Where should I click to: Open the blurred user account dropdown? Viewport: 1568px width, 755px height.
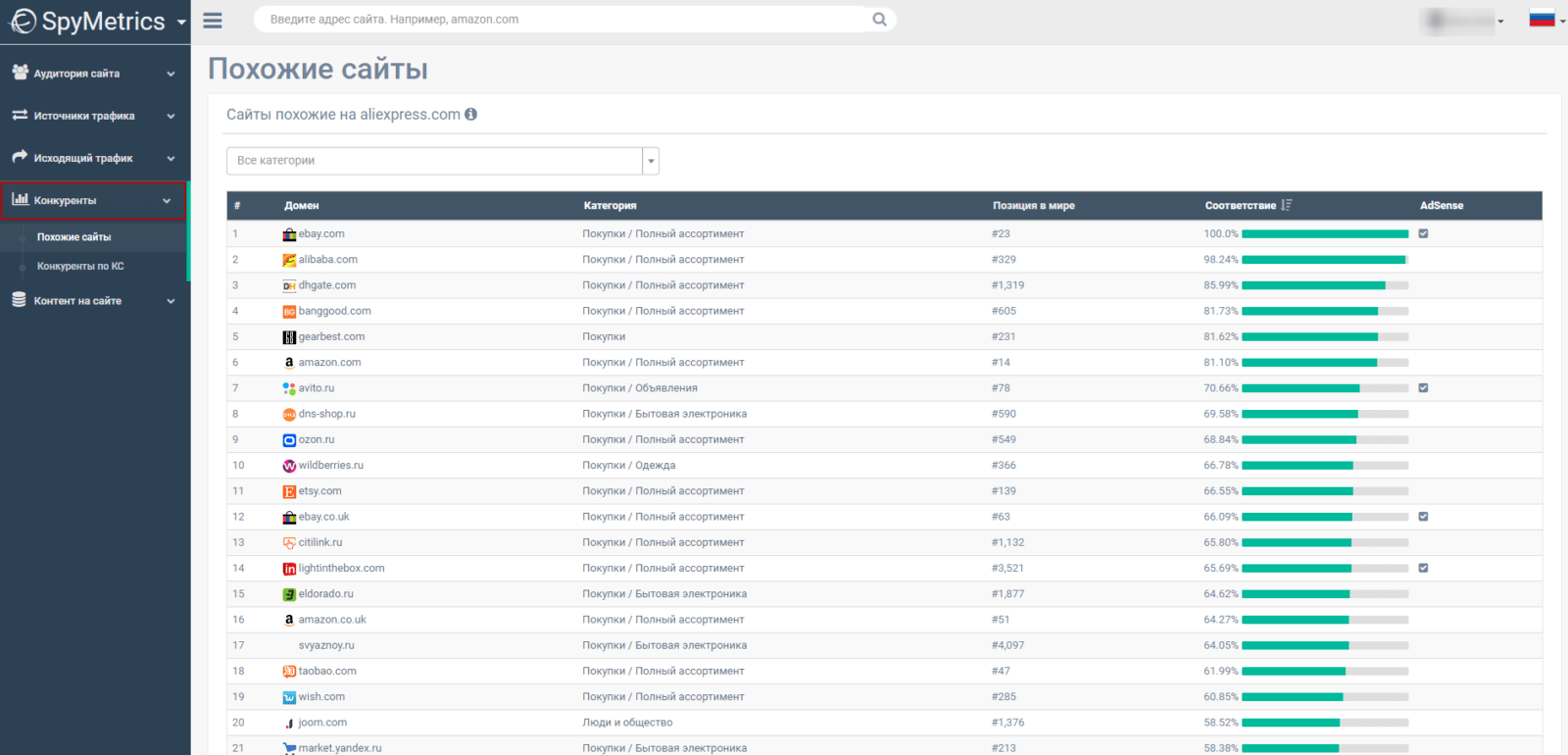1462,21
